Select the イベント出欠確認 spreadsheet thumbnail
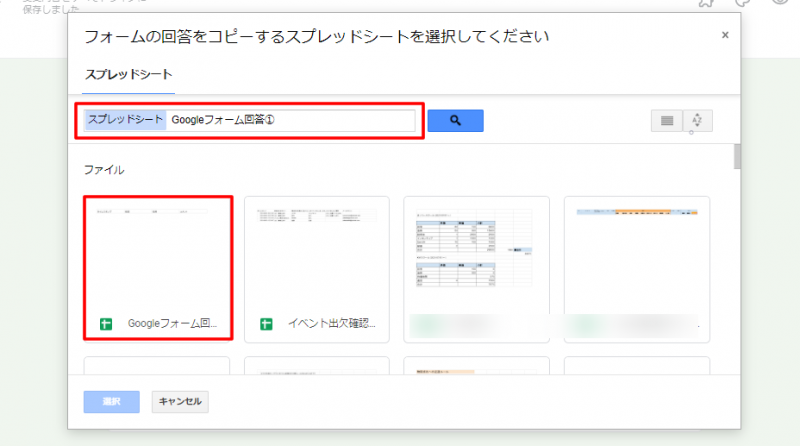This screenshot has width=800, height=446. tap(317, 255)
